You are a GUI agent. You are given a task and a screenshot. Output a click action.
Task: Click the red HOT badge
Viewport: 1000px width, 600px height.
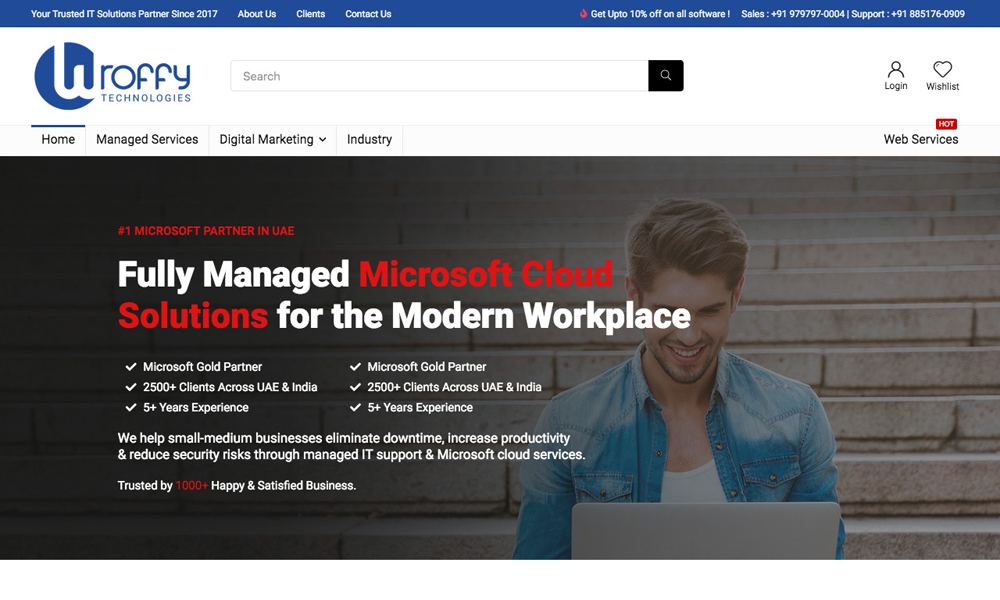tap(946, 124)
